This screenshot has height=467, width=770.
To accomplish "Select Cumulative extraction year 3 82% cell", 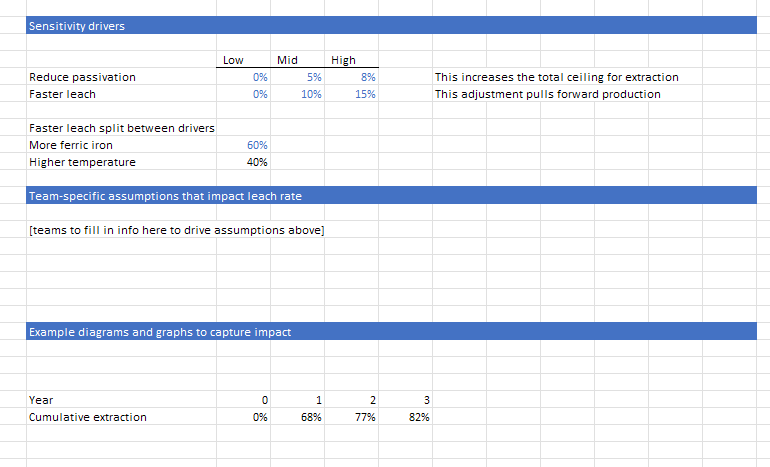I will pyautogui.click(x=406, y=417).
